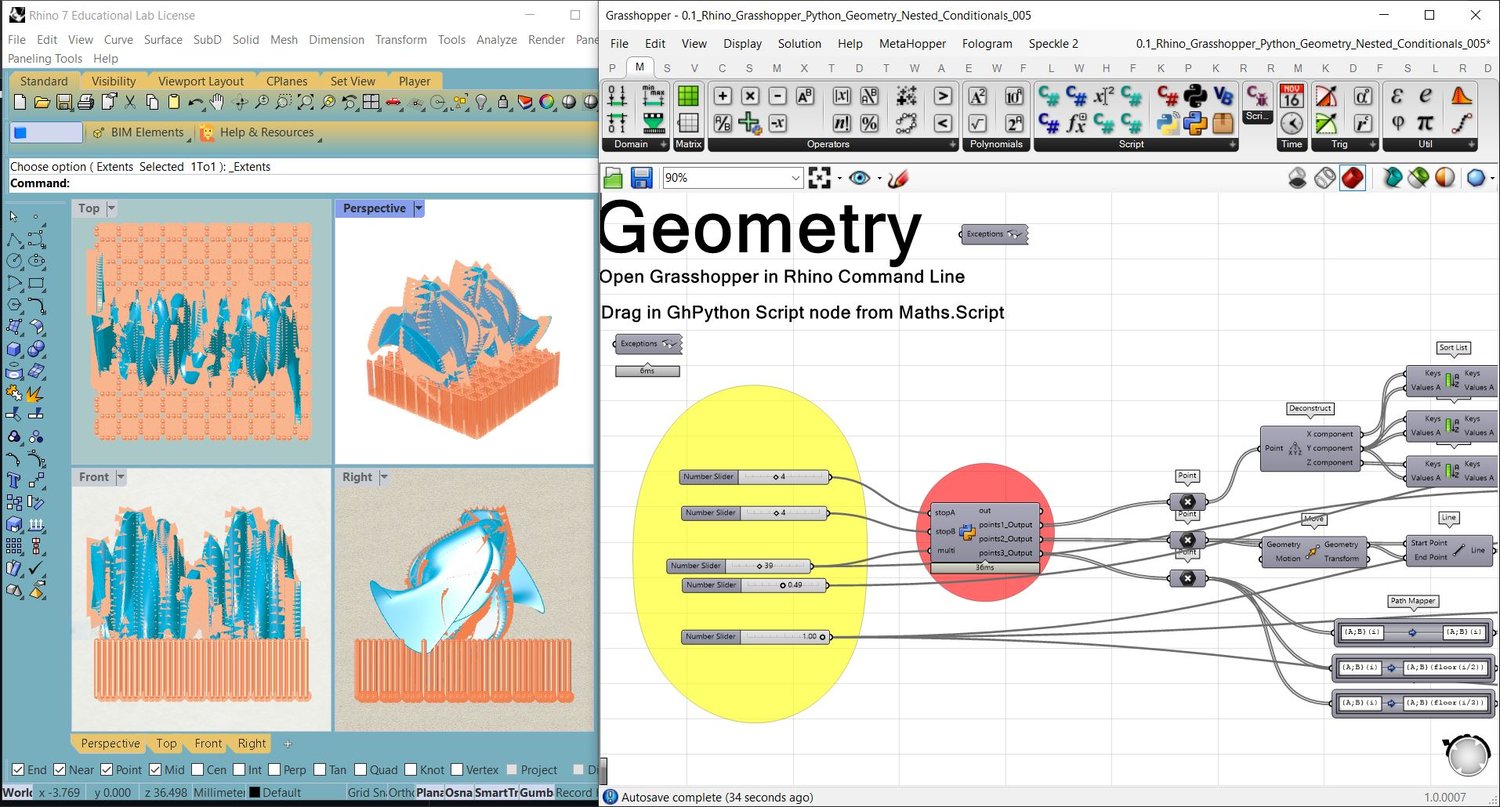Click the Cut scissors icon in Rhino
The width and height of the screenshot is (1500, 807).
(129, 102)
